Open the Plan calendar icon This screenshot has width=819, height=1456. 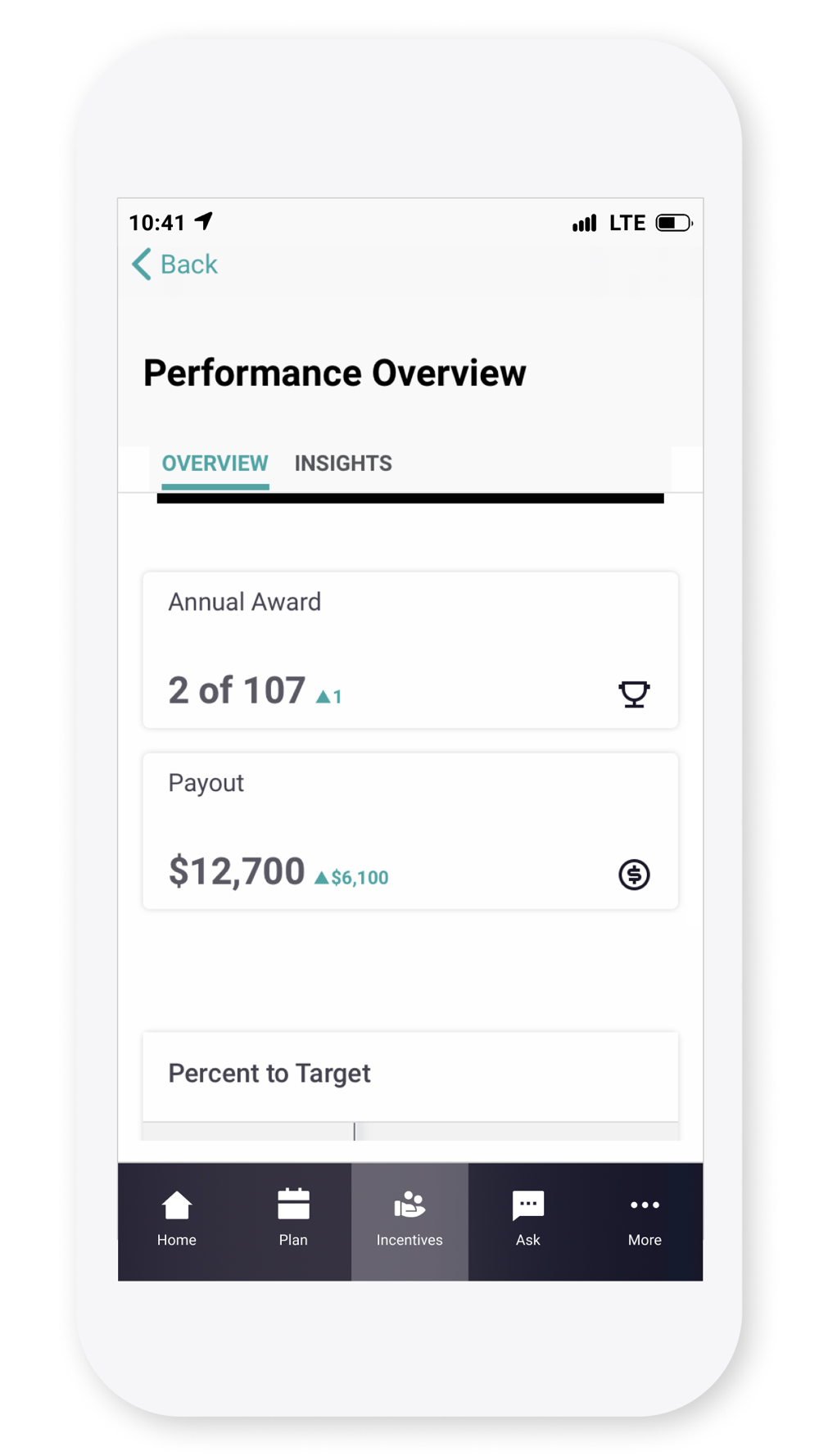click(293, 1204)
